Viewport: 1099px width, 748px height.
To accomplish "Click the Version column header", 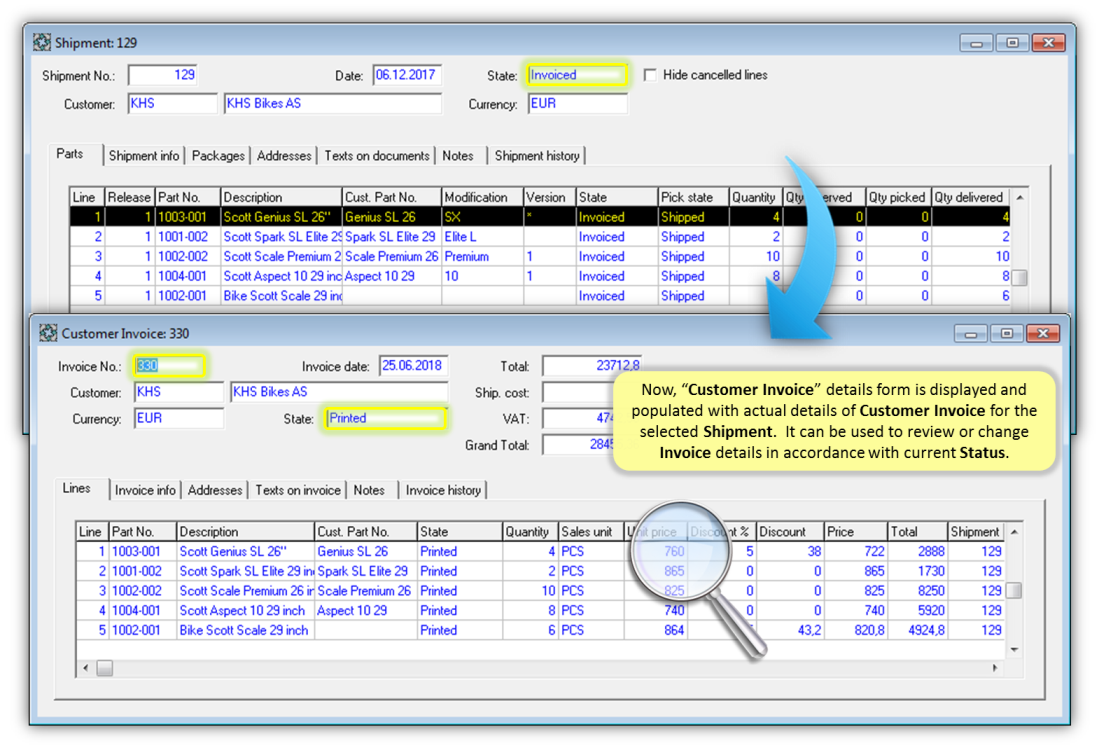I will point(550,197).
